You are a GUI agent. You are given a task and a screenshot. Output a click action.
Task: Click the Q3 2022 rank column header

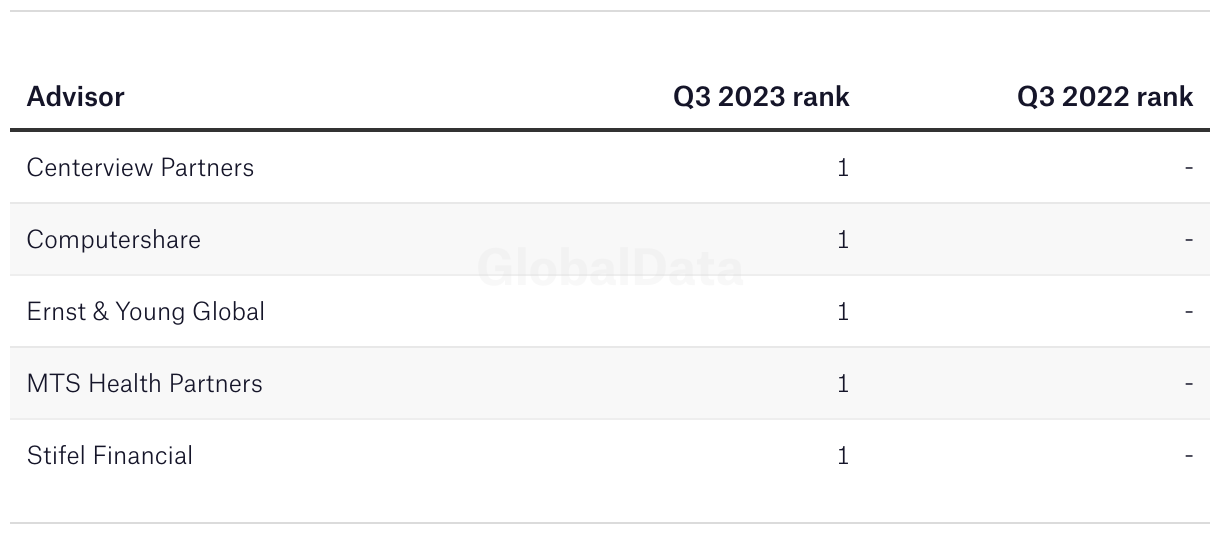click(x=1105, y=97)
